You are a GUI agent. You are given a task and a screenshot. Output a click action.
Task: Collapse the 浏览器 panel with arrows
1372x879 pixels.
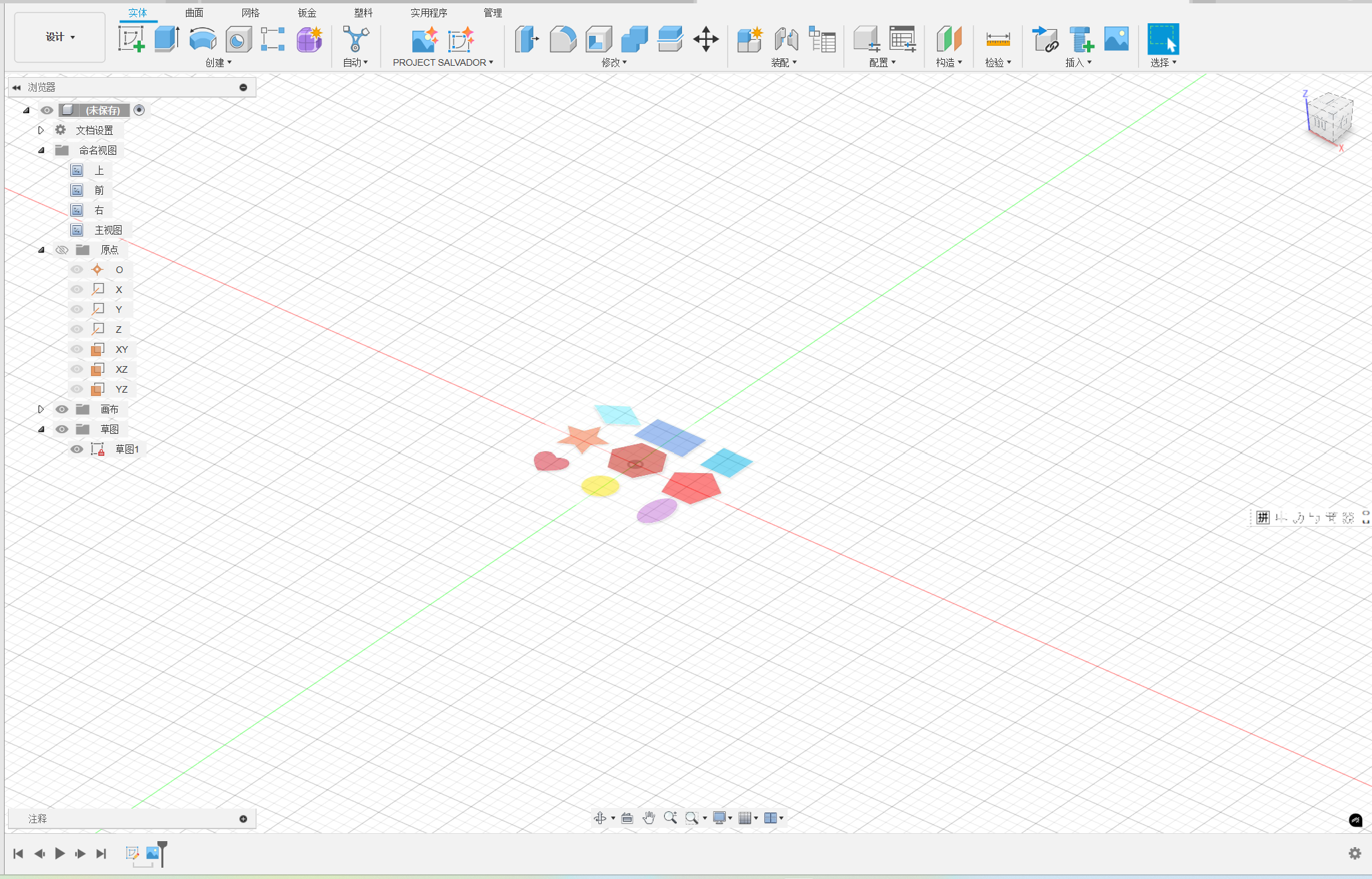pyautogui.click(x=17, y=88)
